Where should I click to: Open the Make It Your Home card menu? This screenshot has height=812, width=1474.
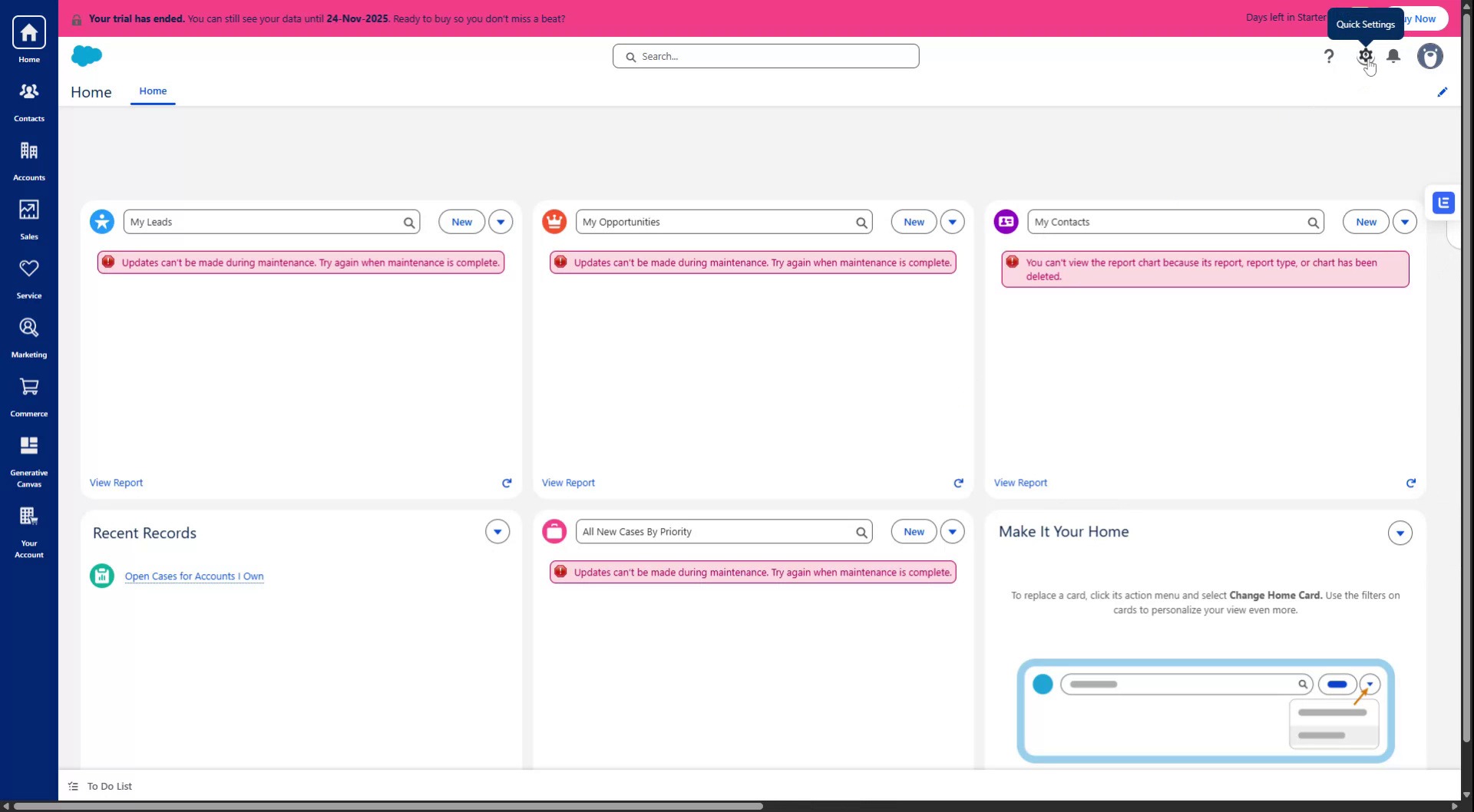click(x=1400, y=532)
